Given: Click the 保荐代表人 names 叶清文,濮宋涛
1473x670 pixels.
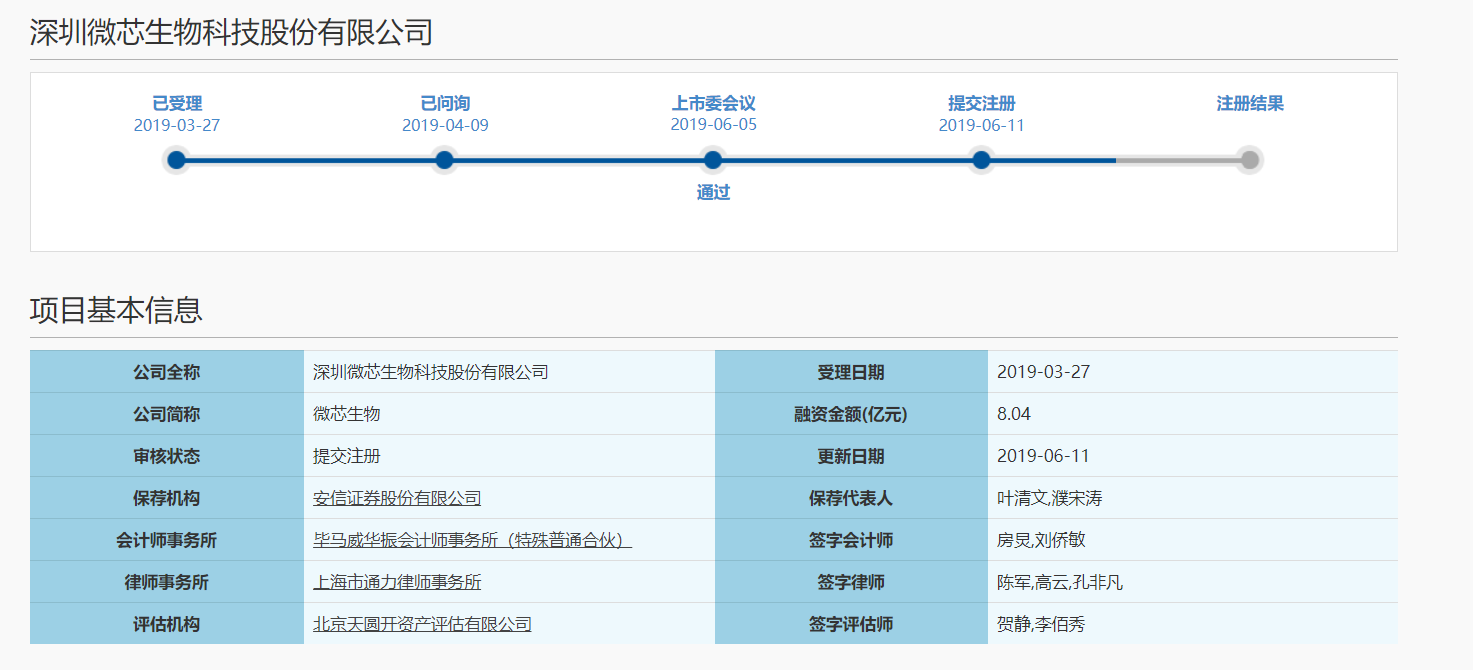Looking at the screenshot, I should point(1049,498).
